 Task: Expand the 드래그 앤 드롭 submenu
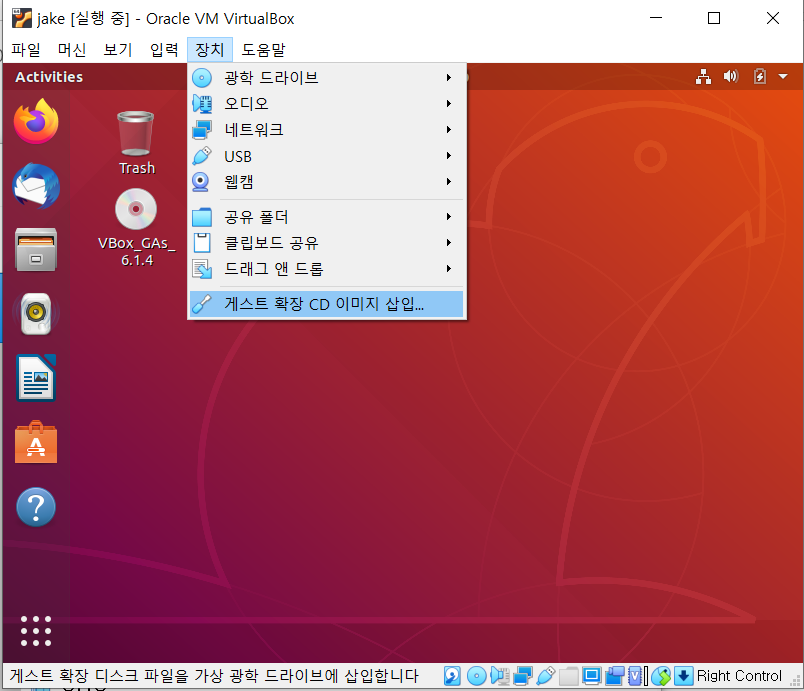(x=327, y=269)
